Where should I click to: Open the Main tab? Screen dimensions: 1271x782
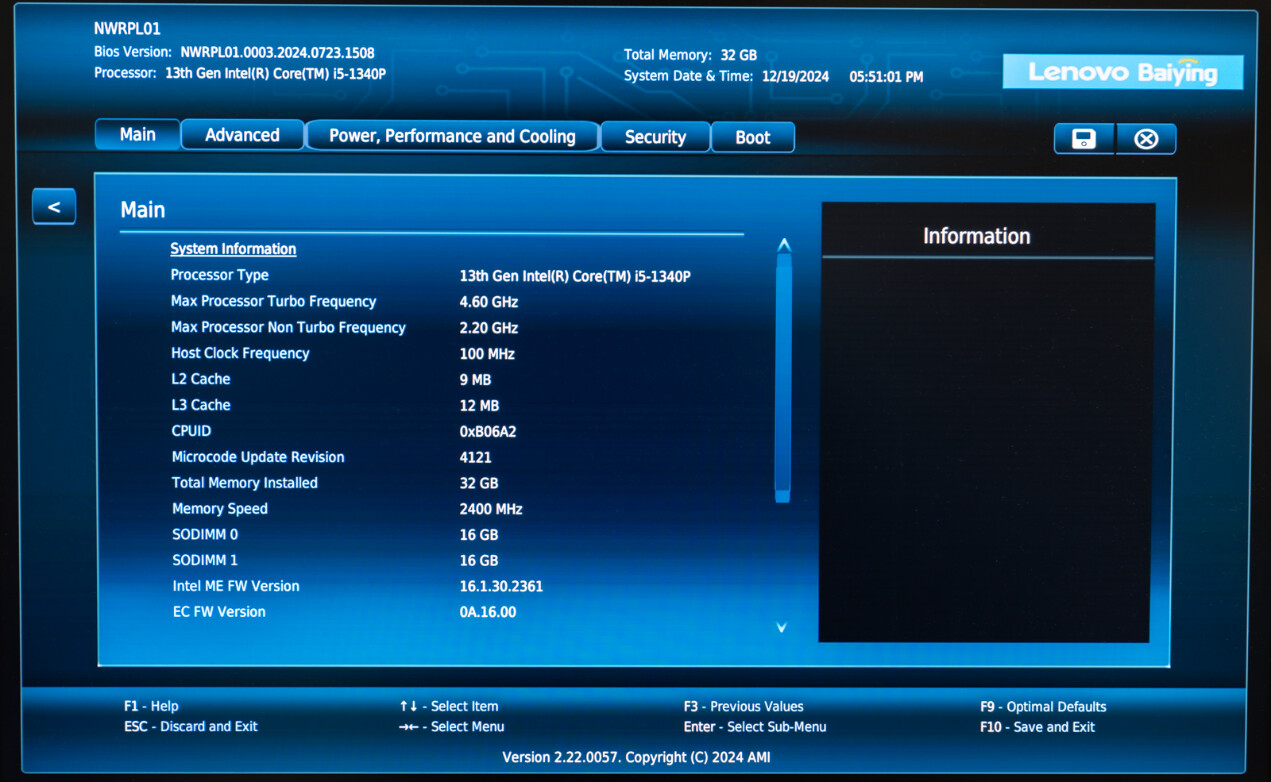tap(138, 135)
